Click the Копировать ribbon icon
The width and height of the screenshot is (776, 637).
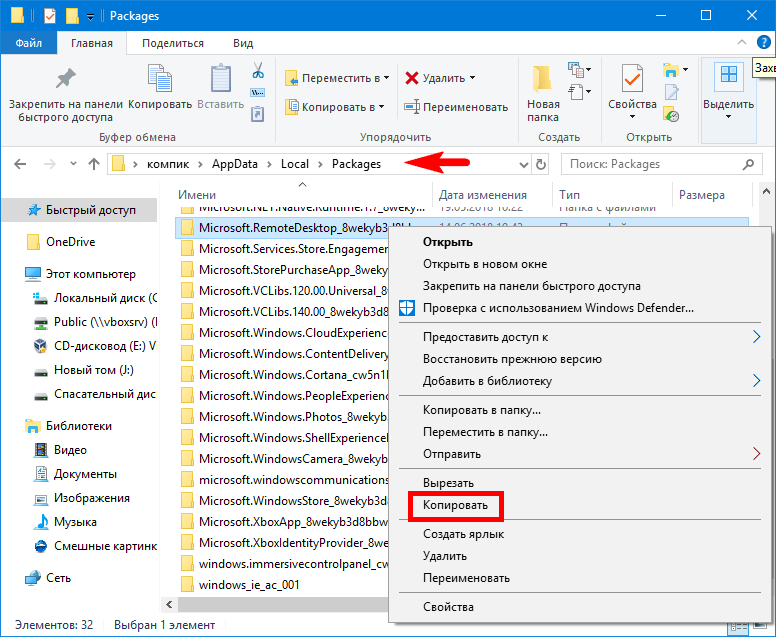(x=160, y=78)
